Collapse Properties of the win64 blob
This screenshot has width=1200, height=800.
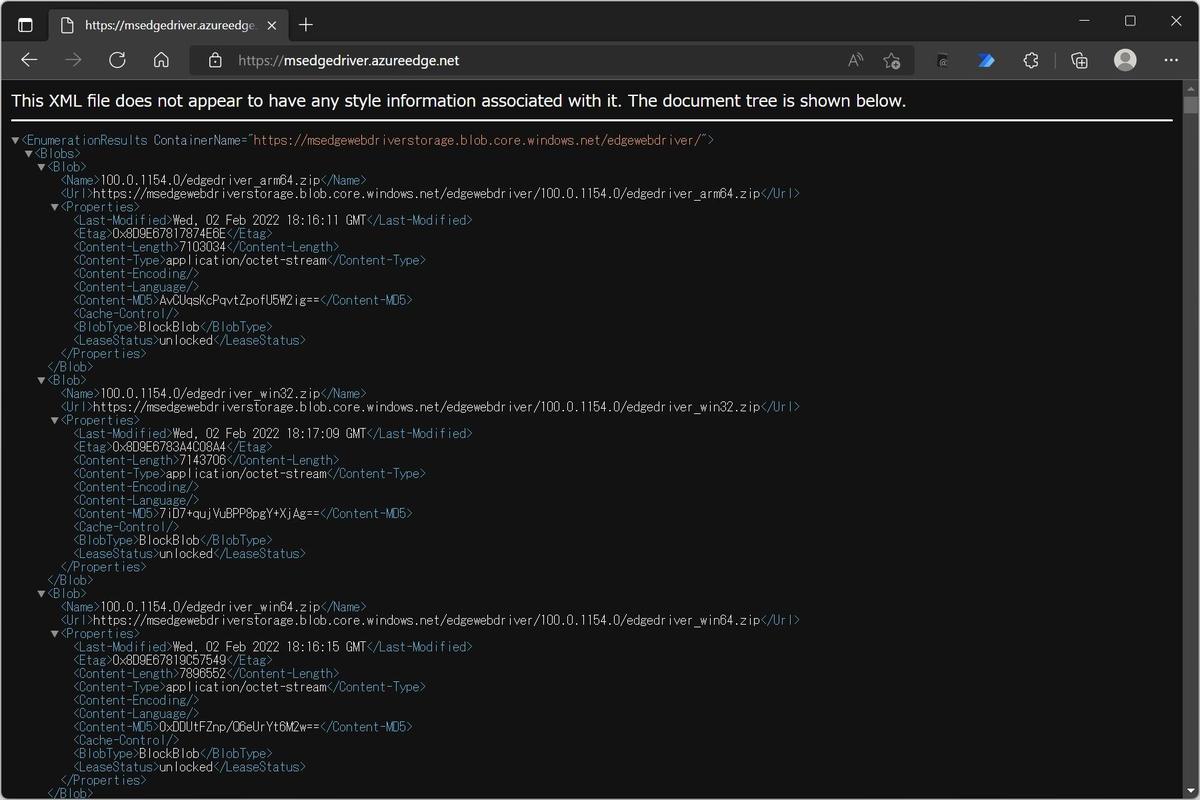pyautogui.click(x=54, y=633)
